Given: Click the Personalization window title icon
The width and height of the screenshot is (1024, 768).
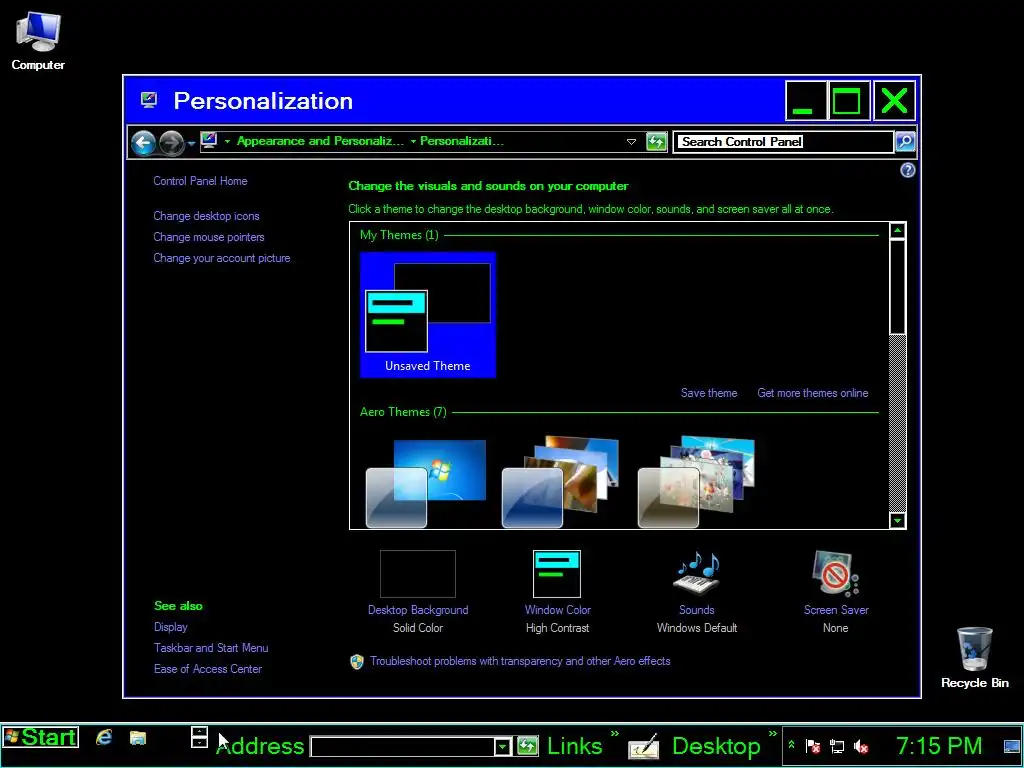Looking at the screenshot, I should point(149,100).
